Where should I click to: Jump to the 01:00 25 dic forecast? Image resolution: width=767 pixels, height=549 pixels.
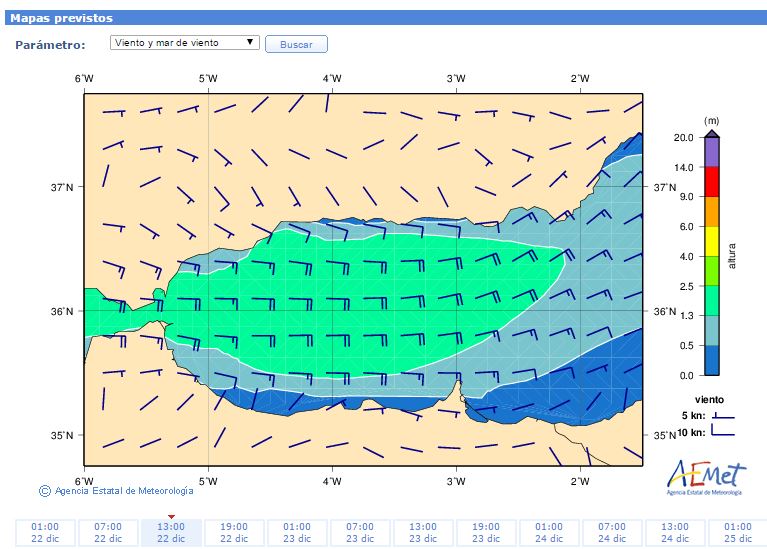(737, 532)
